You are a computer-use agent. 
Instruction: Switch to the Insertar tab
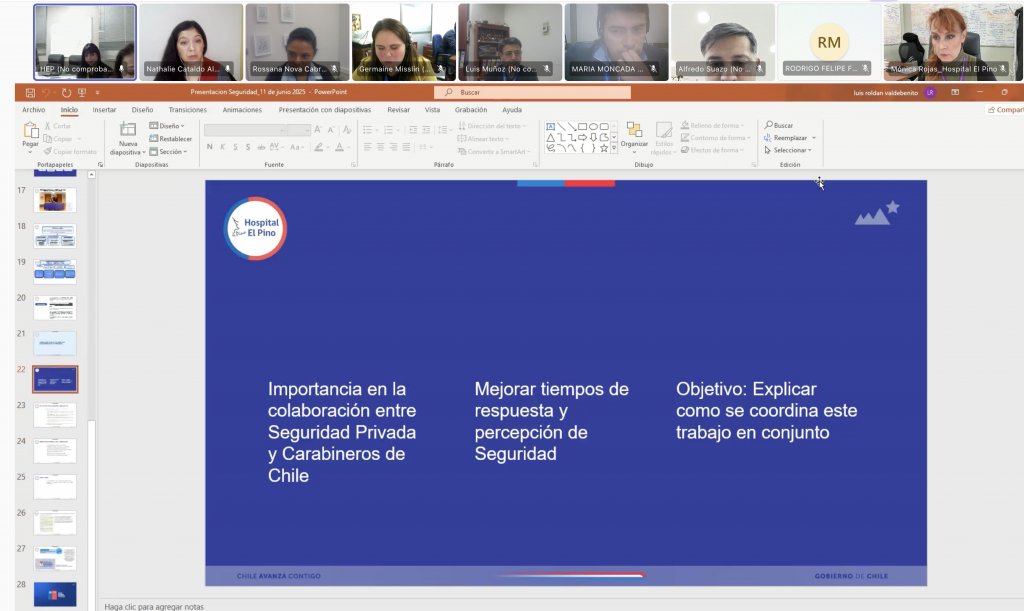104,110
